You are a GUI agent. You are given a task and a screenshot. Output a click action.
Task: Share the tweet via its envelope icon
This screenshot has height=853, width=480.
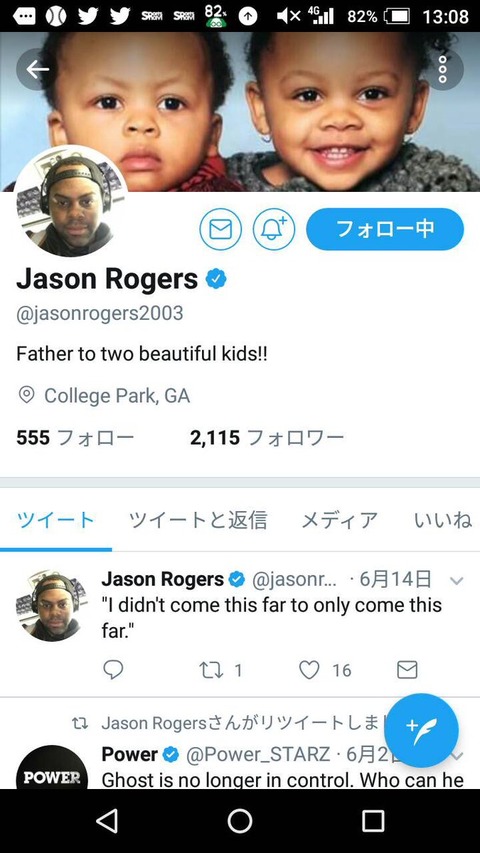click(407, 670)
